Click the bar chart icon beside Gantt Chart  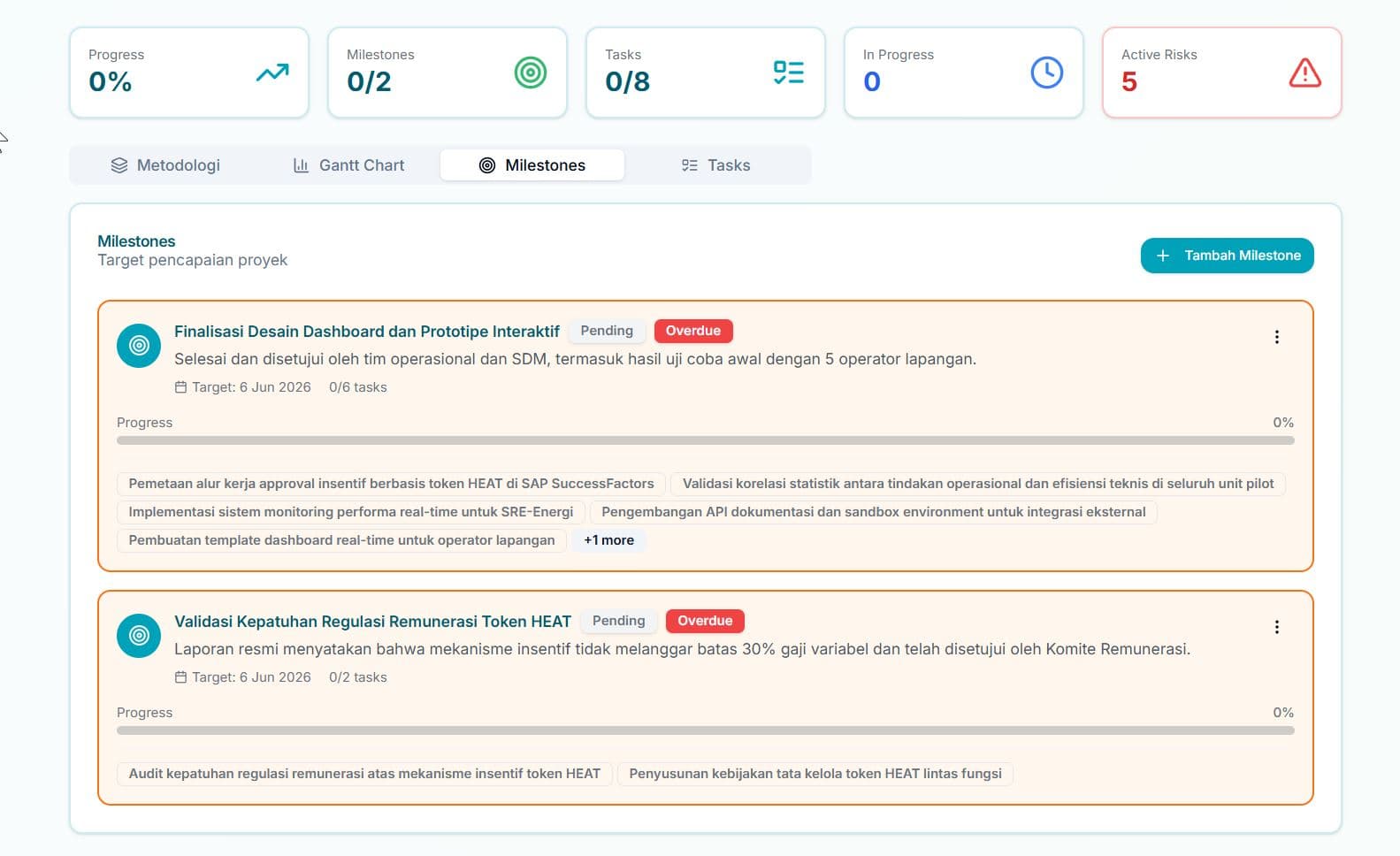(301, 165)
